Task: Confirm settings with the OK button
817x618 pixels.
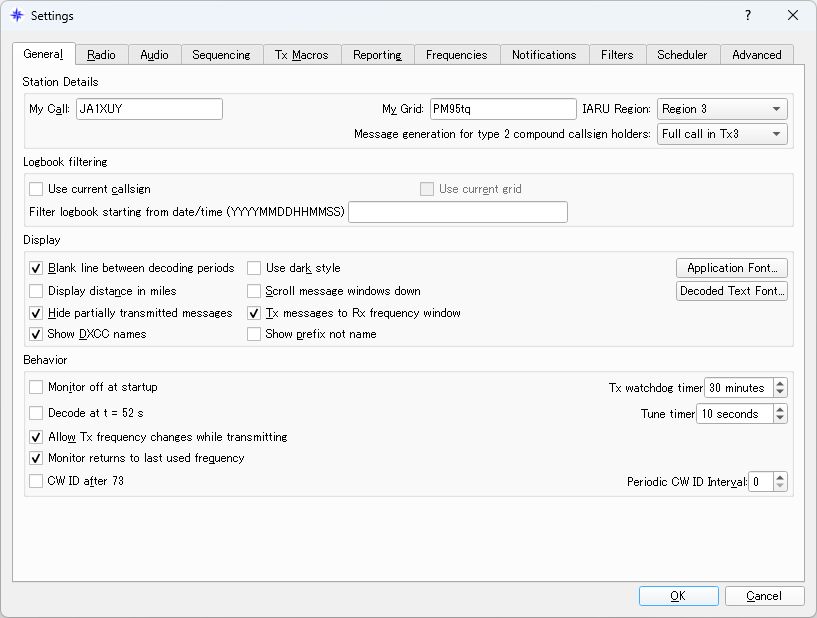Action: (x=678, y=595)
